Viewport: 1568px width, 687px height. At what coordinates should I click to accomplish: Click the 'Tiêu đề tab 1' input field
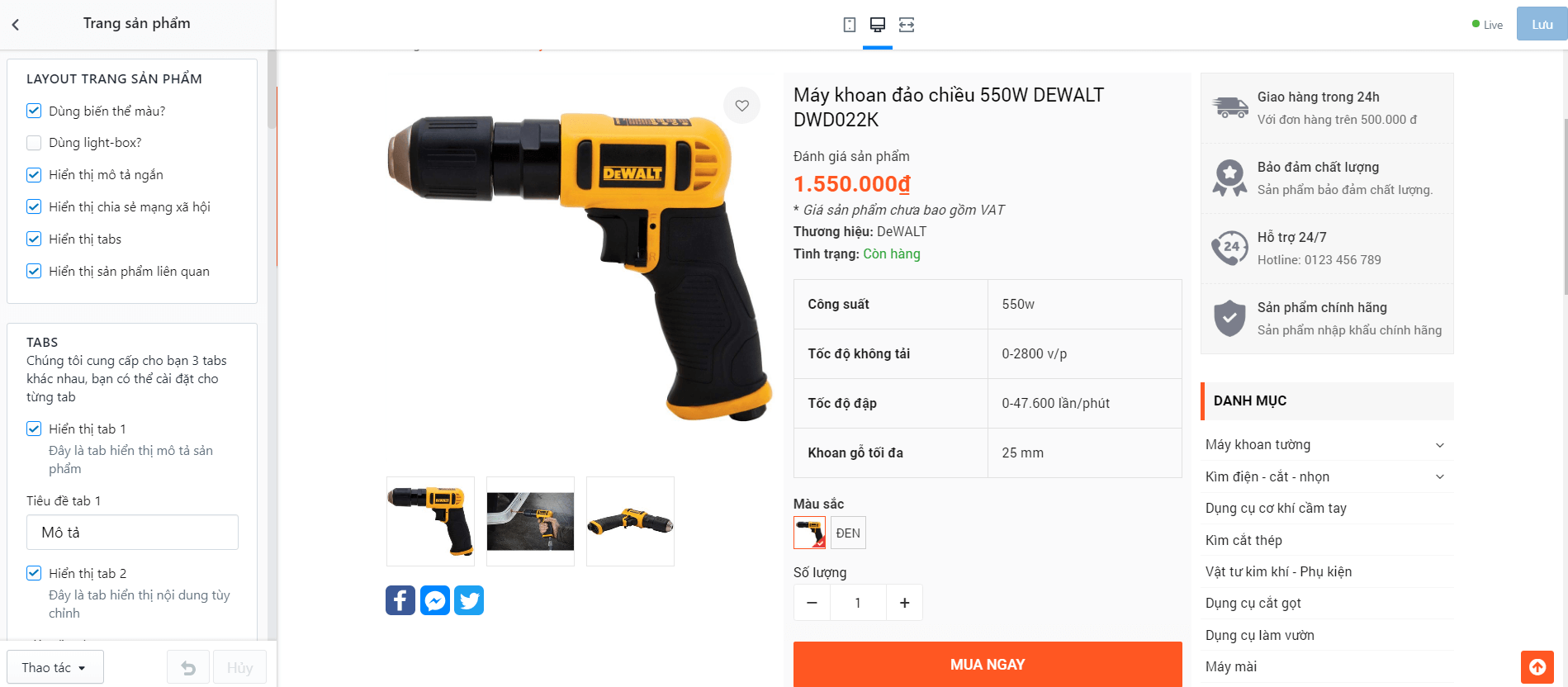(132, 533)
